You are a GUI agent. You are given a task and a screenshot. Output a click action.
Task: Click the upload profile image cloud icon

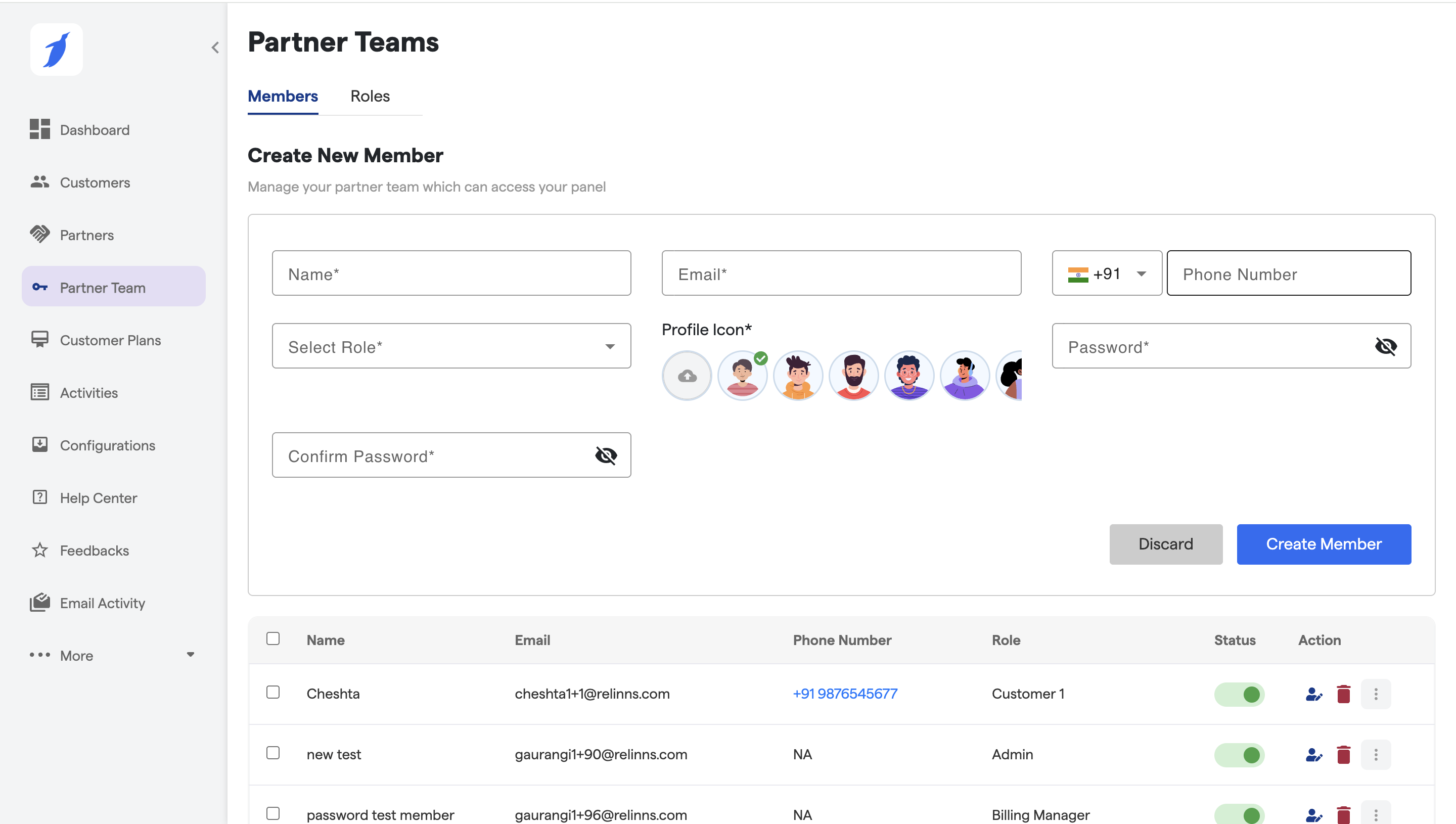687,376
